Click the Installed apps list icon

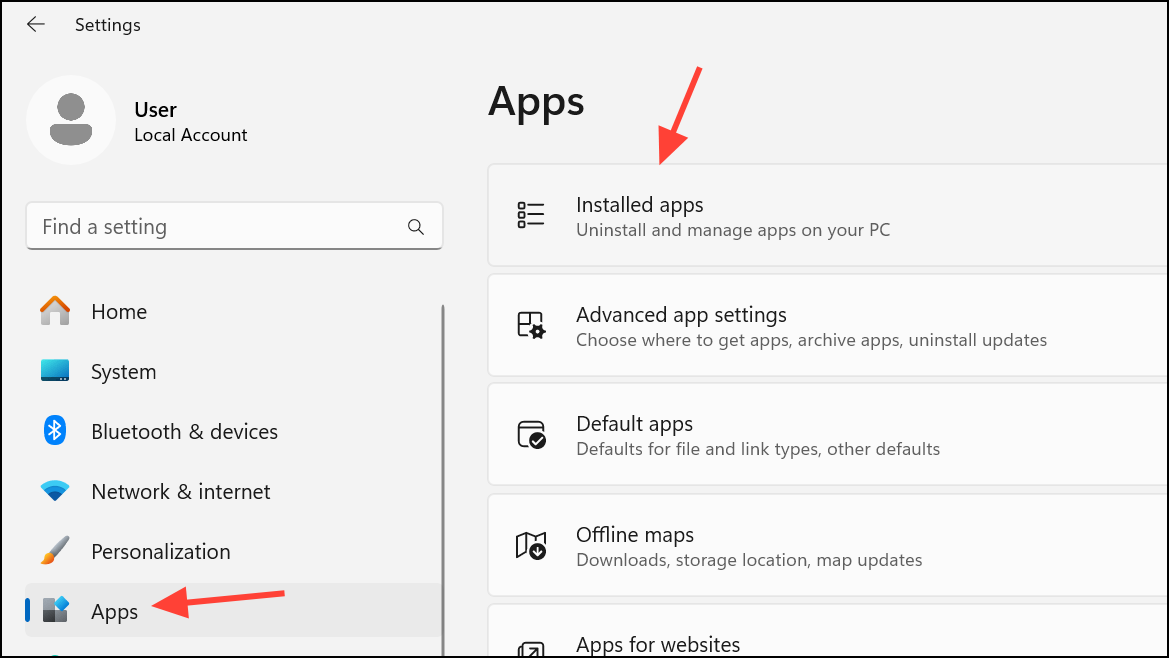point(531,215)
